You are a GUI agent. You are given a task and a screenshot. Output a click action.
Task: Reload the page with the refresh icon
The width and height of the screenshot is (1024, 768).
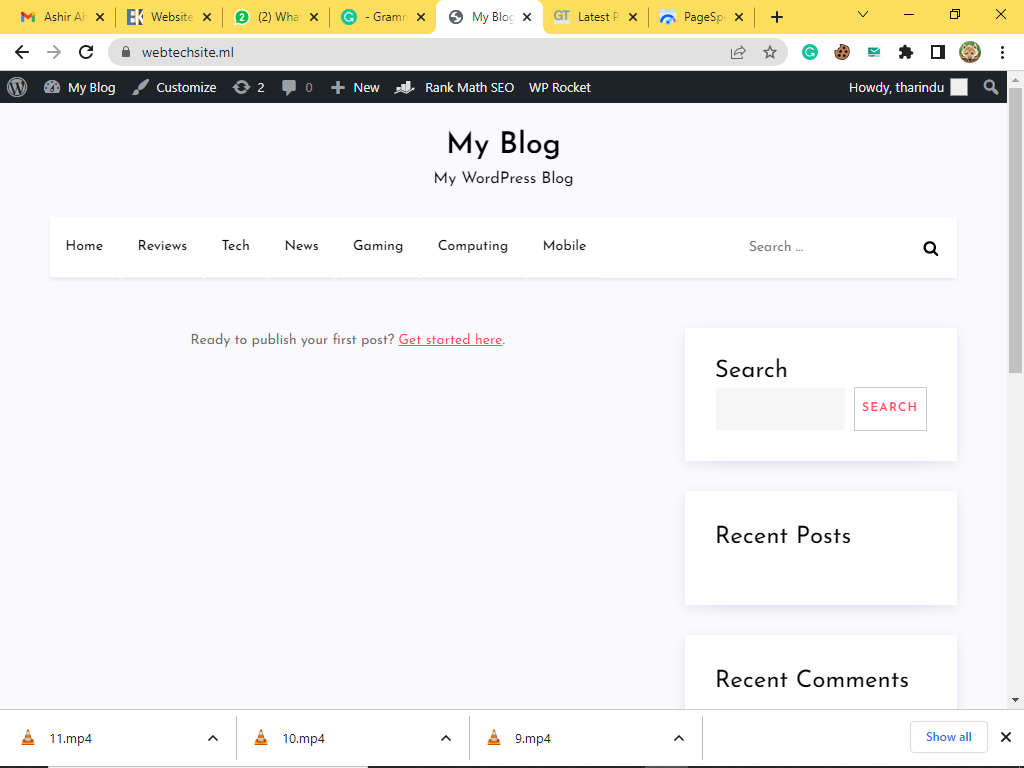[x=86, y=52]
